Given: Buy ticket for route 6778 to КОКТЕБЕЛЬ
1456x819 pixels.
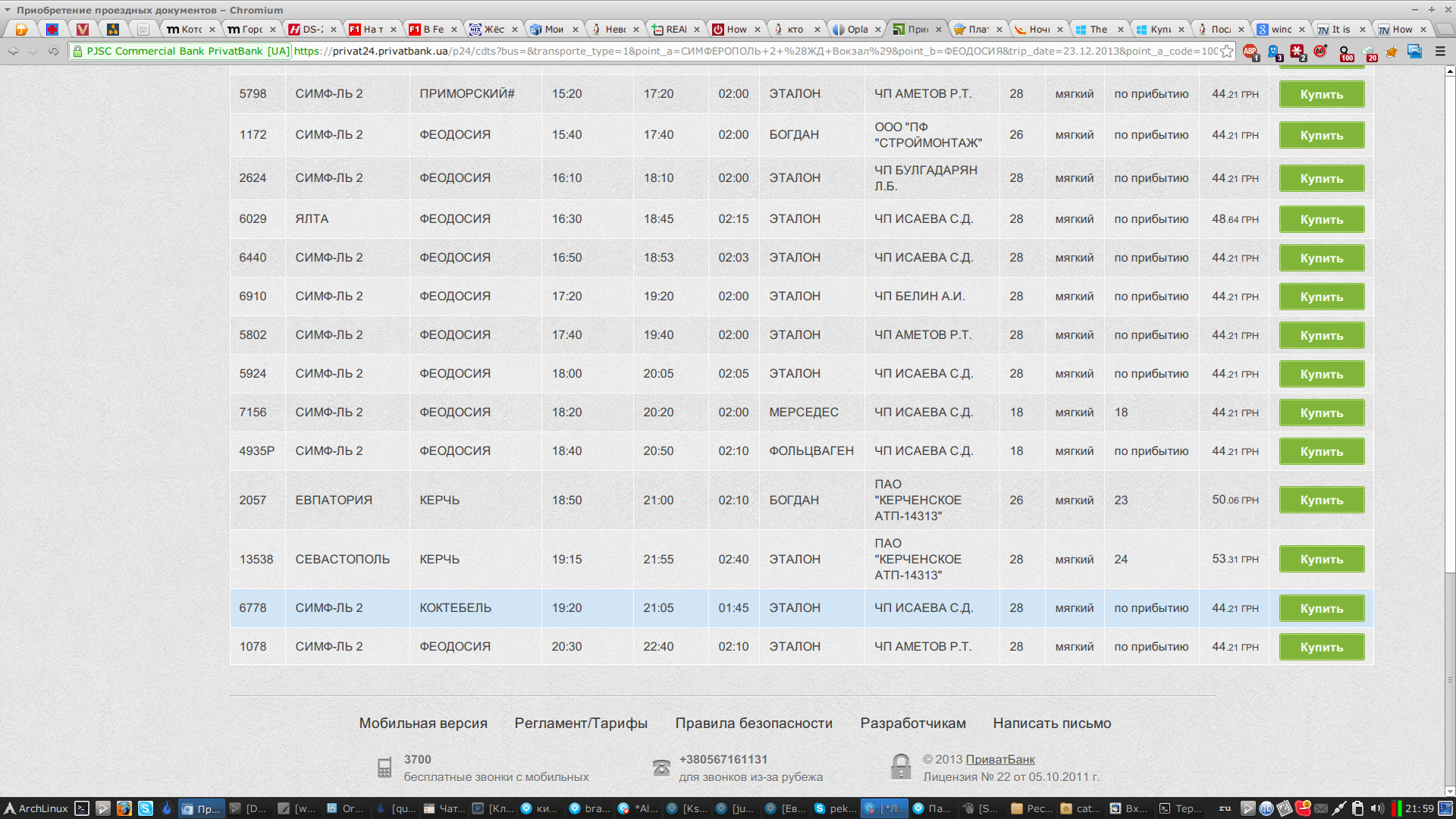Looking at the screenshot, I should (x=1321, y=608).
